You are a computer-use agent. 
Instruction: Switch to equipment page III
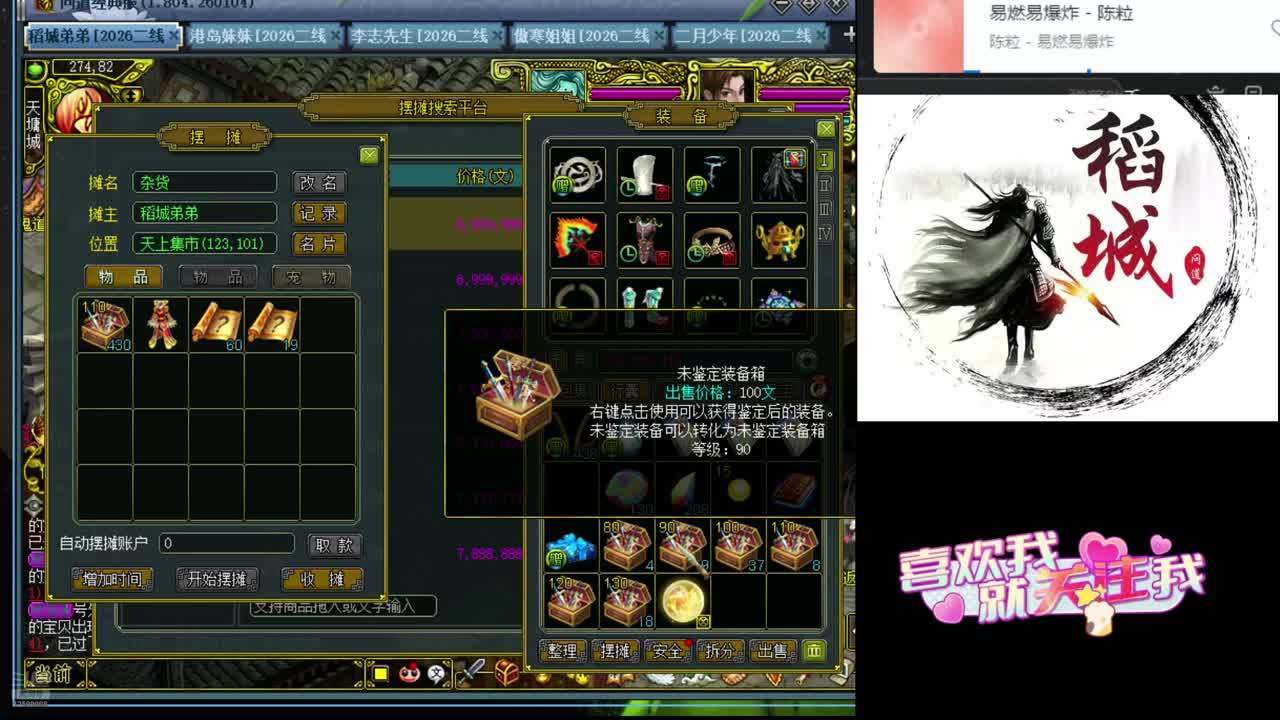pyautogui.click(x=825, y=208)
